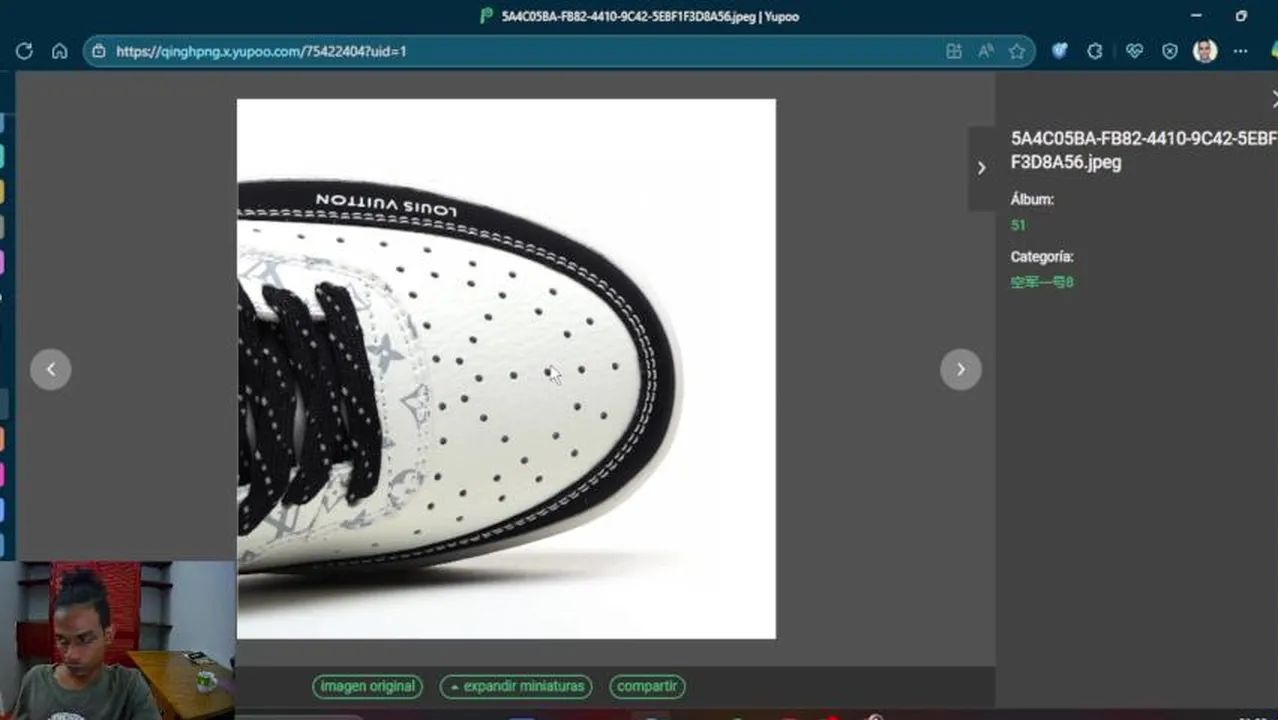Go to the browser home page icon
Viewport: 1278px width, 720px height.
(59, 51)
